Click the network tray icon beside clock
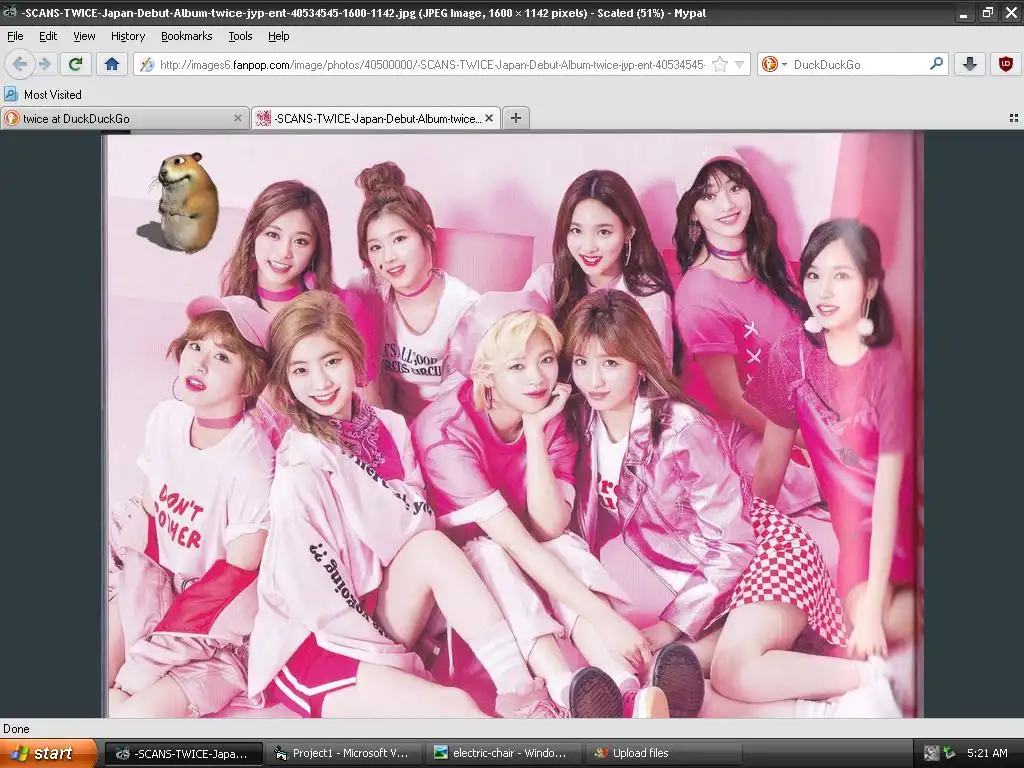Image resolution: width=1024 pixels, height=768 pixels. coord(950,754)
